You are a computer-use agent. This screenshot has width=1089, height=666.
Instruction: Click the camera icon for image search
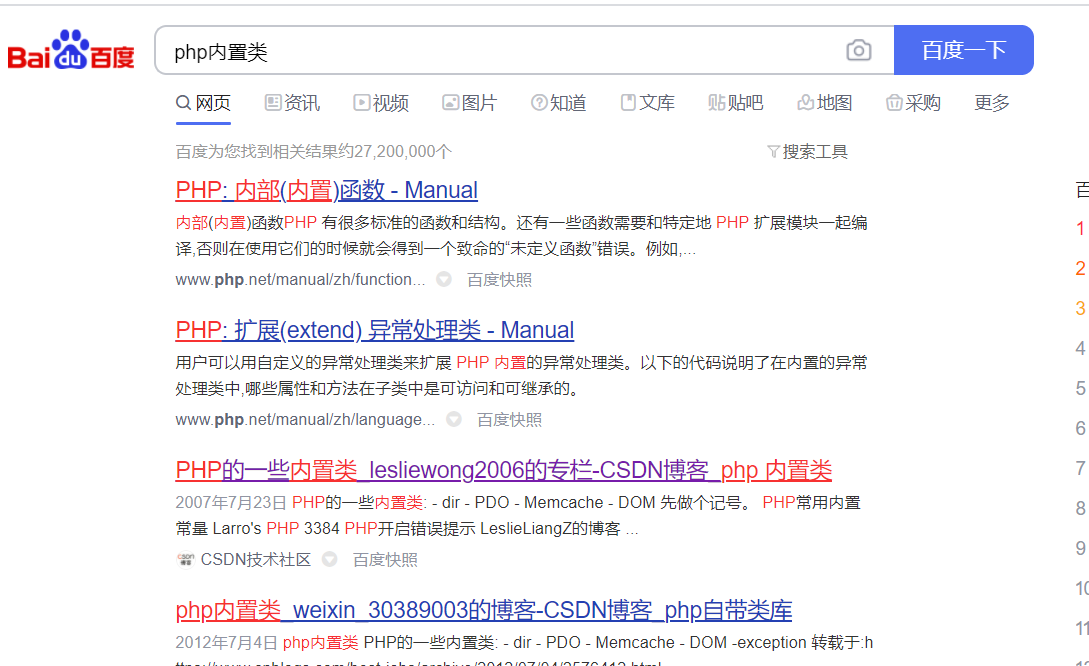(x=858, y=50)
